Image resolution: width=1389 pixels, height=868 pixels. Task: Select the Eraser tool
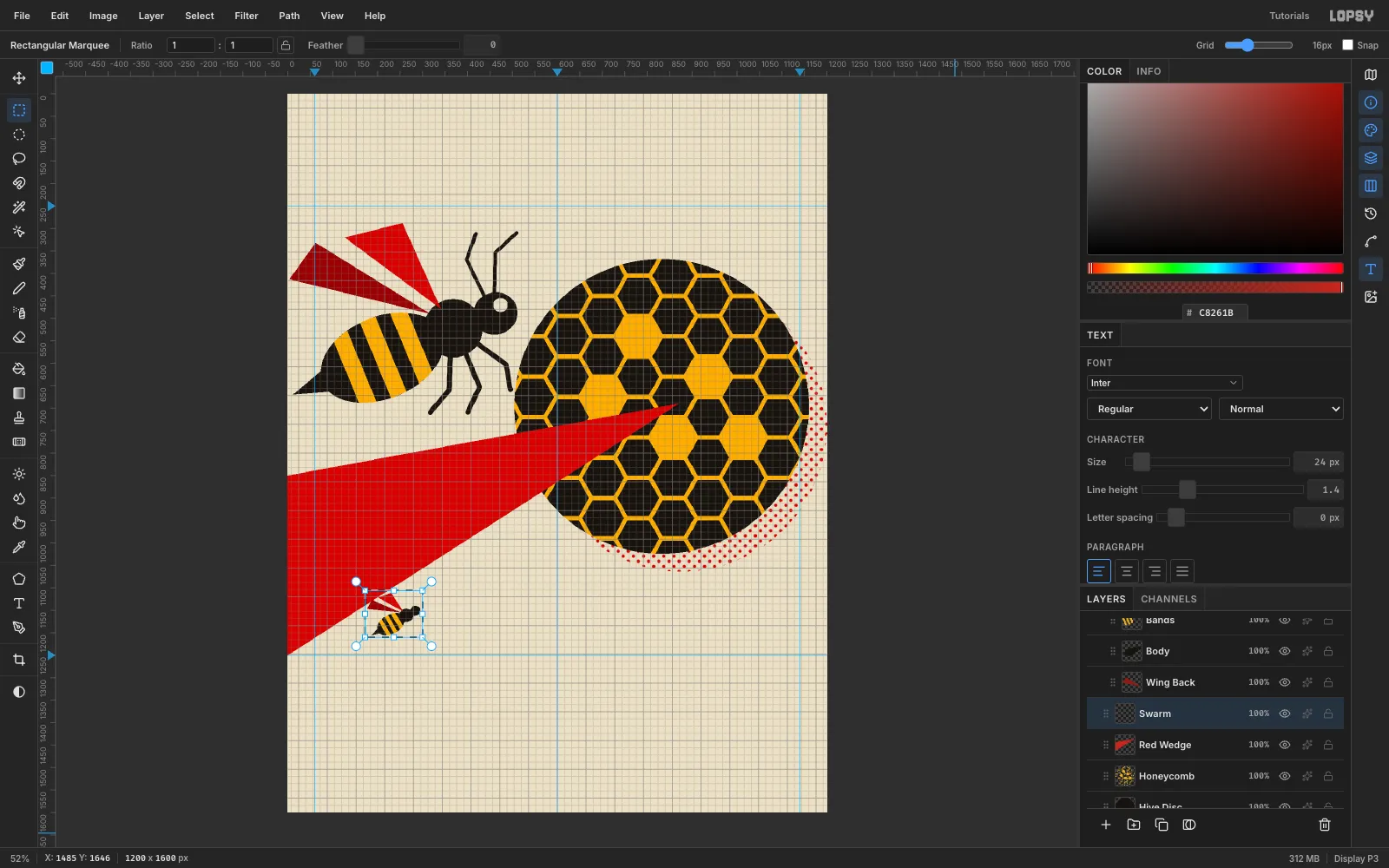(x=19, y=337)
